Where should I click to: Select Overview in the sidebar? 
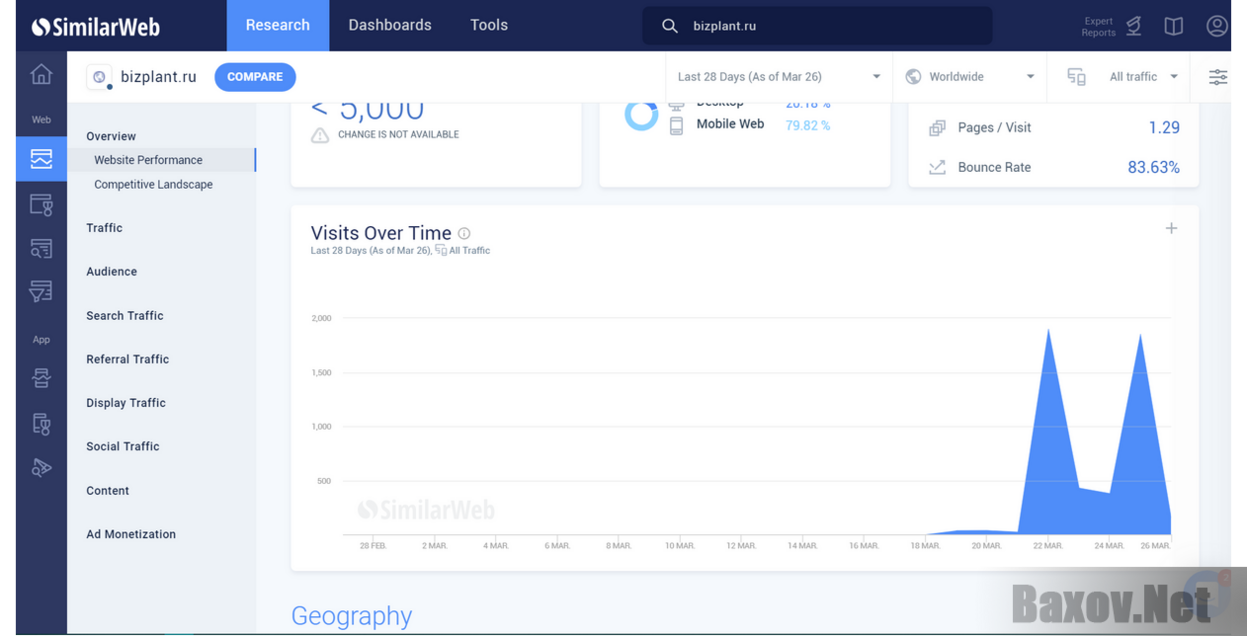click(111, 136)
